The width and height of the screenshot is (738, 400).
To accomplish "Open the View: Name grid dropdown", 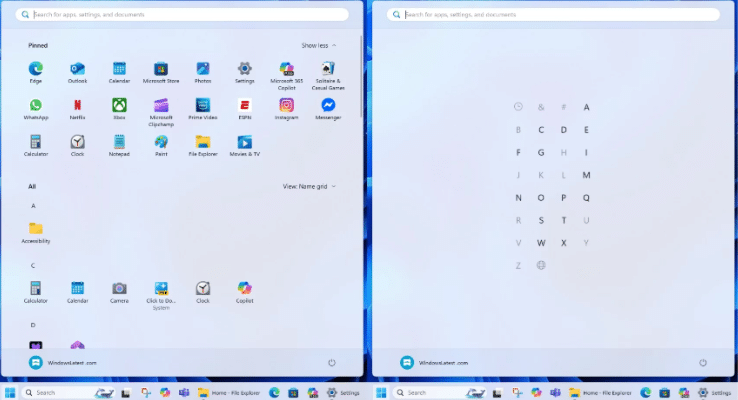I will point(309,186).
